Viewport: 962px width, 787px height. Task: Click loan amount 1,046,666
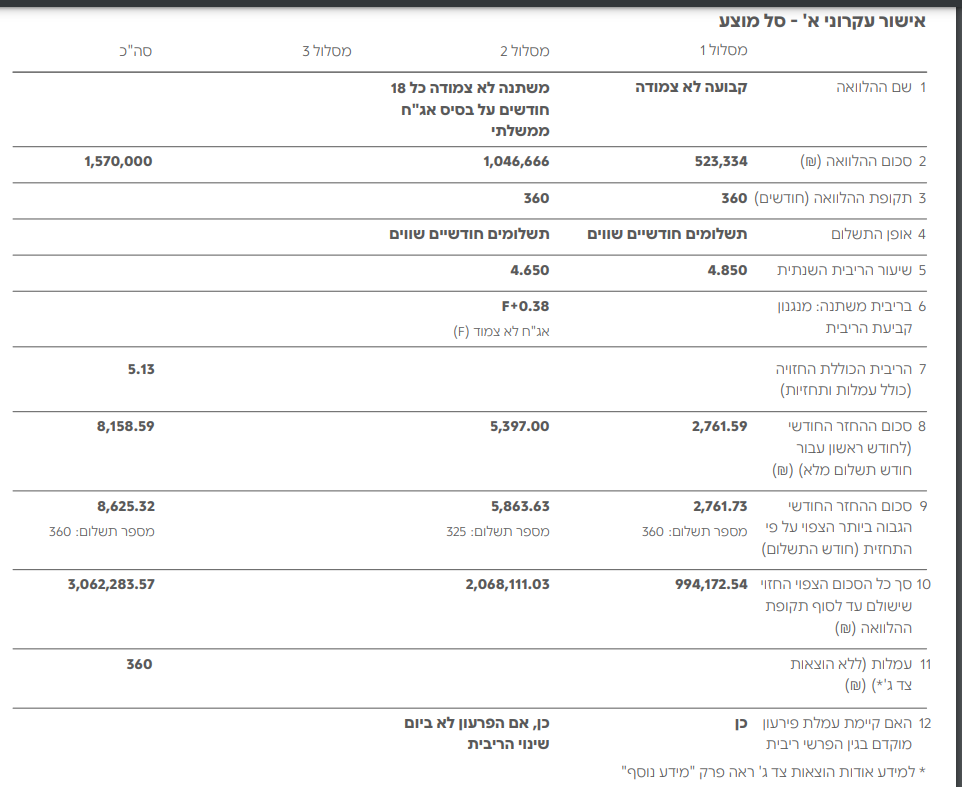point(516,161)
